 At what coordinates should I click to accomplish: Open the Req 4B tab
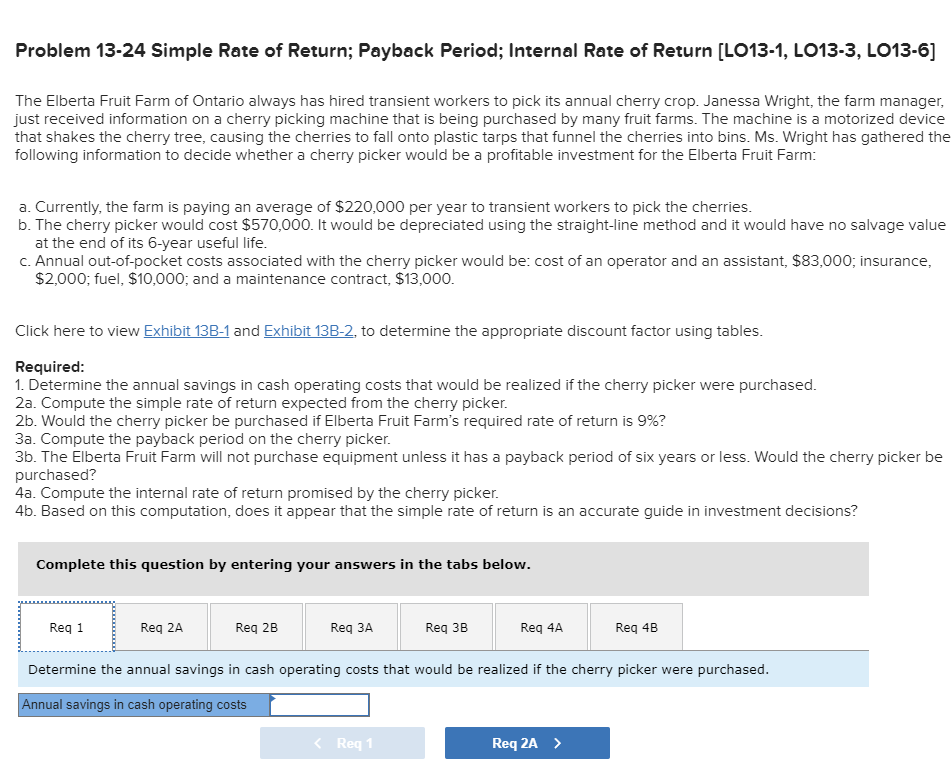click(x=635, y=626)
